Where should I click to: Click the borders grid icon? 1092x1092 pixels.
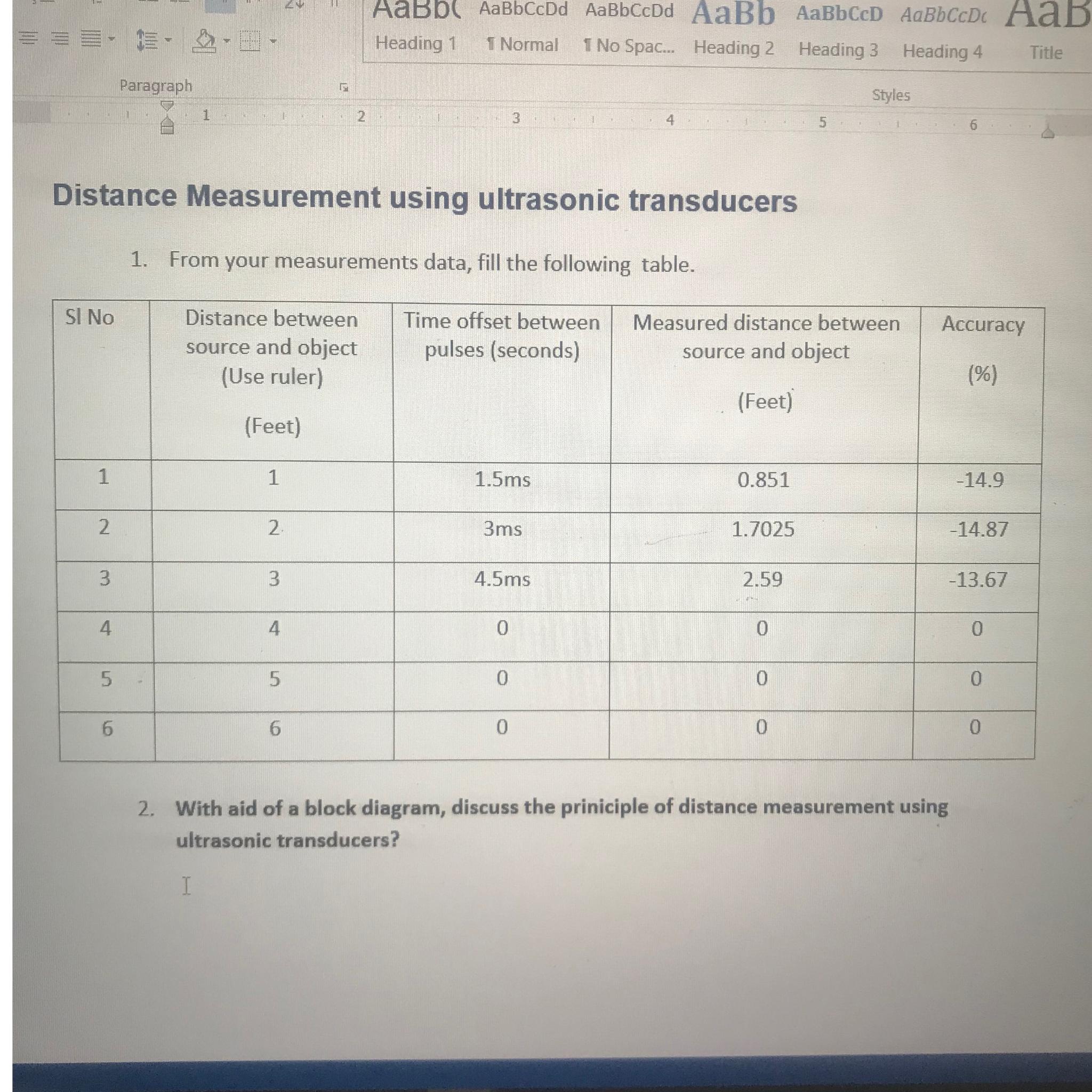[x=251, y=41]
